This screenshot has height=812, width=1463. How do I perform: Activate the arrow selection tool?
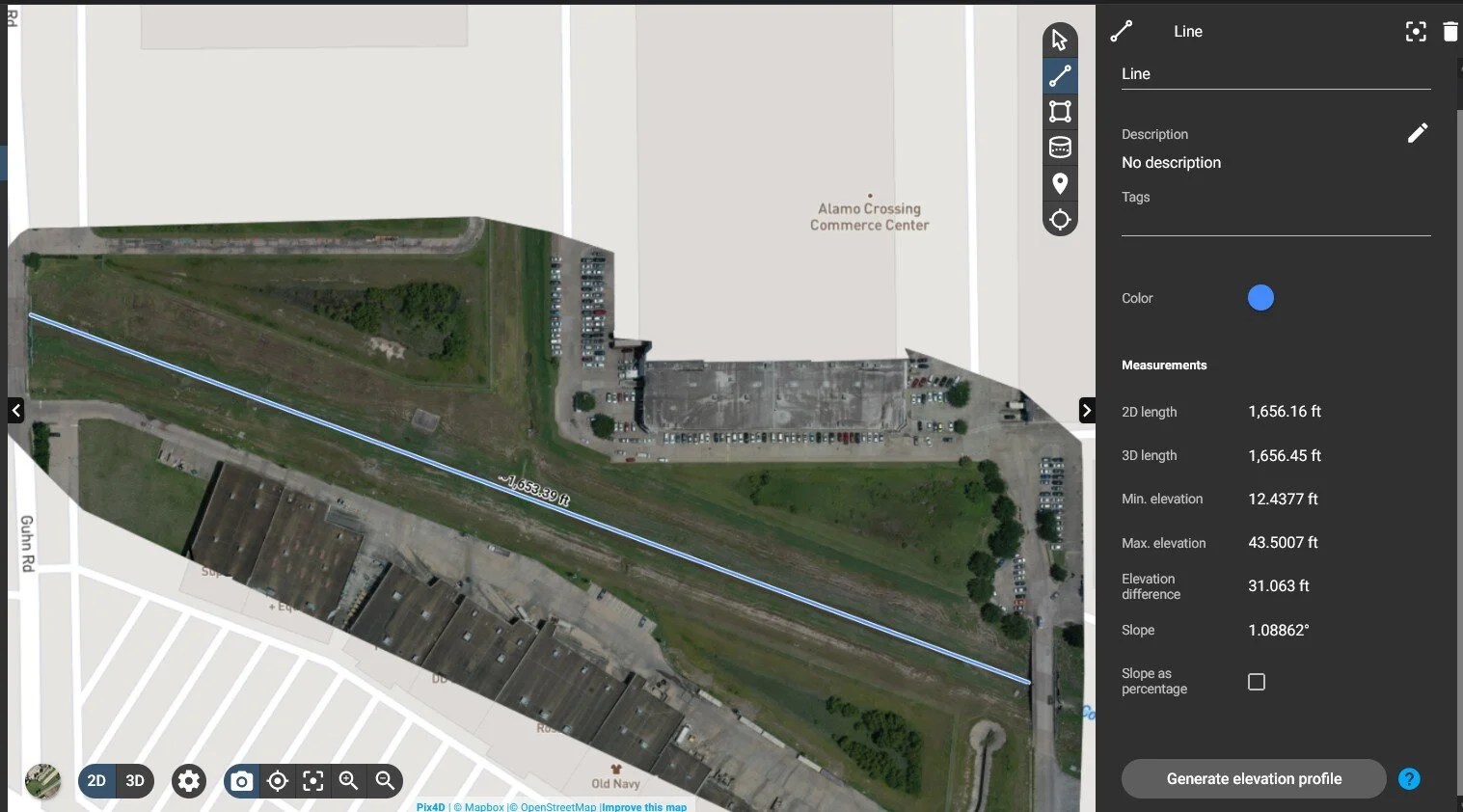coord(1060,40)
